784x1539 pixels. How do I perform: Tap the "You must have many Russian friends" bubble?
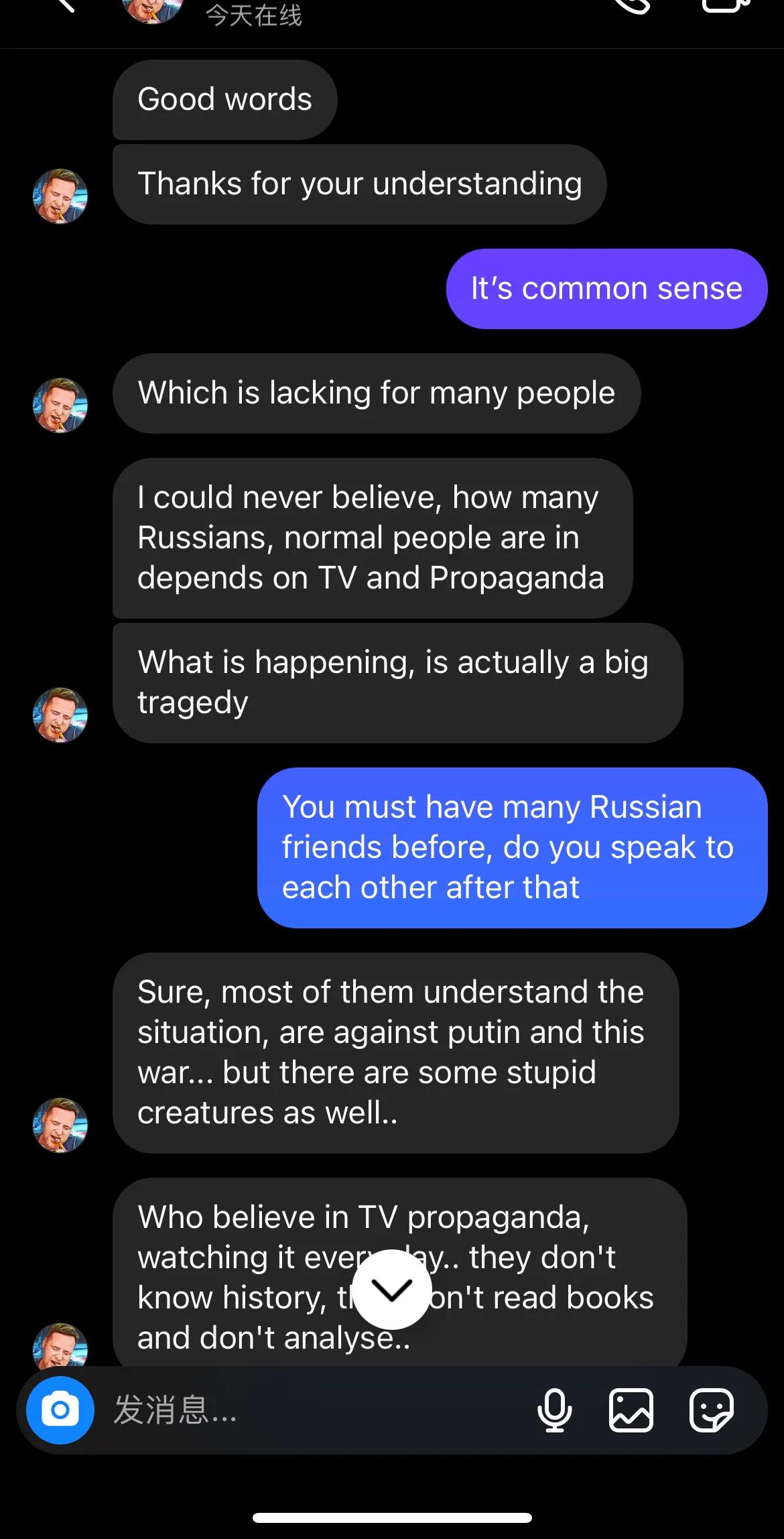click(x=512, y=847)
